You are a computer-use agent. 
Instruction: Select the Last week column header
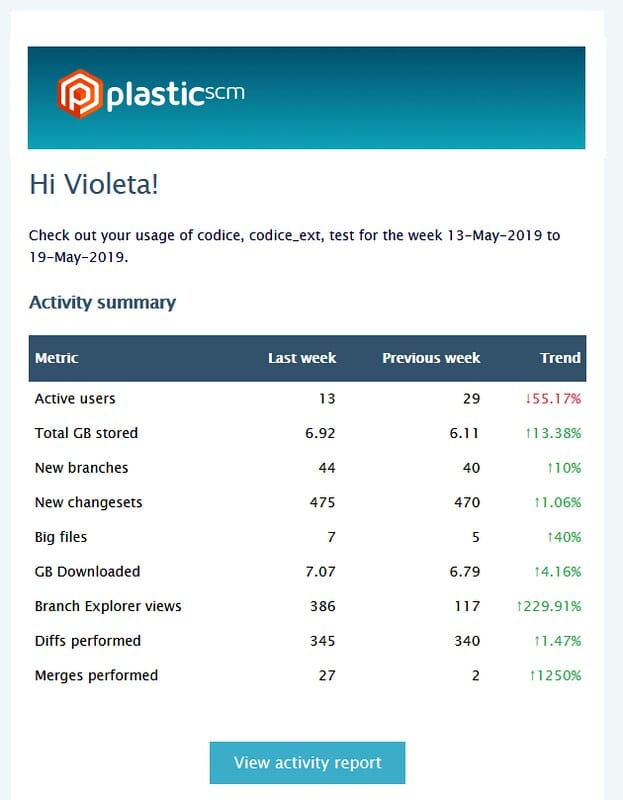[x=302, y=358]
